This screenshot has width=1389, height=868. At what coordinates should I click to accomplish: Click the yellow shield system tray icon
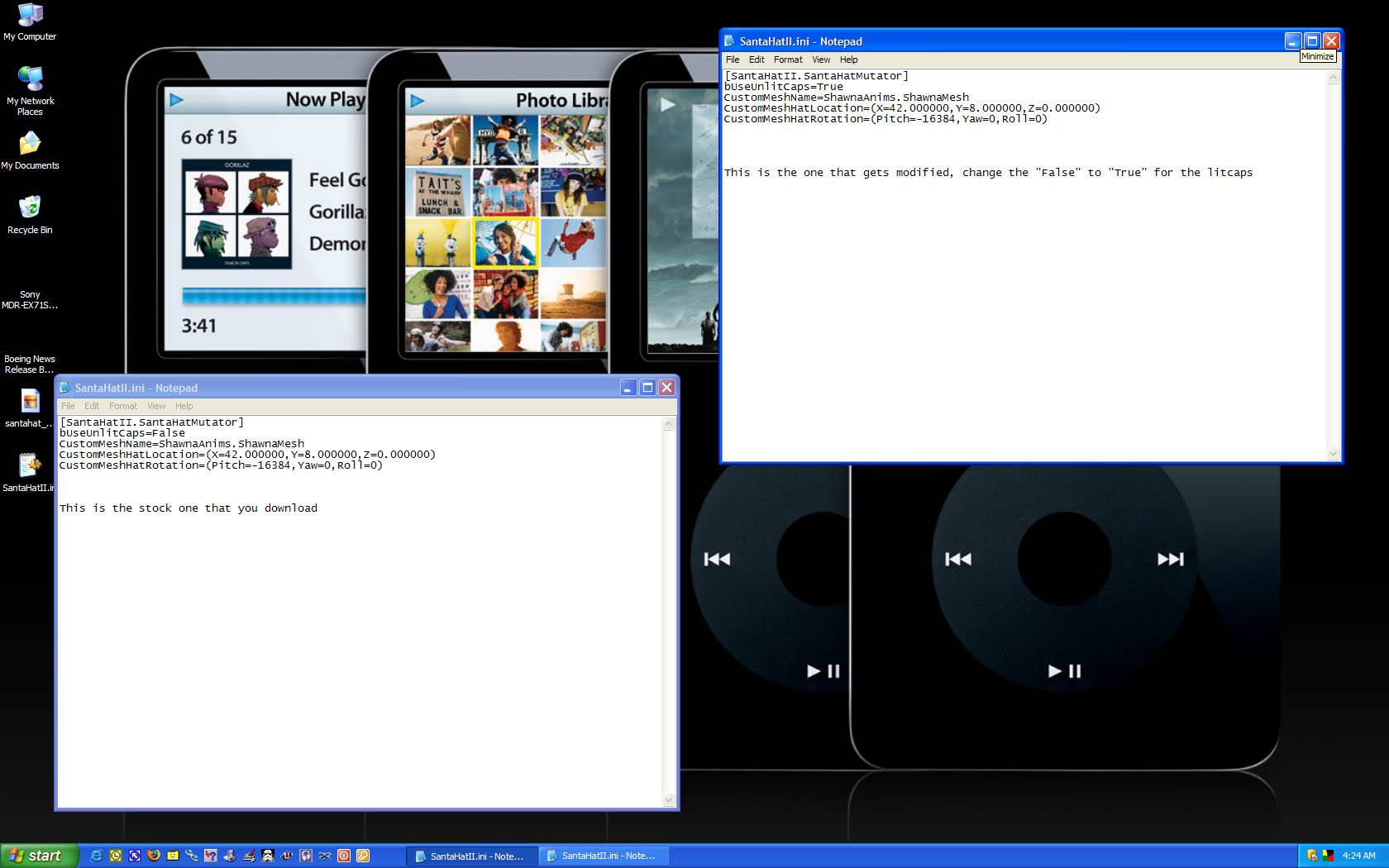1312,856
